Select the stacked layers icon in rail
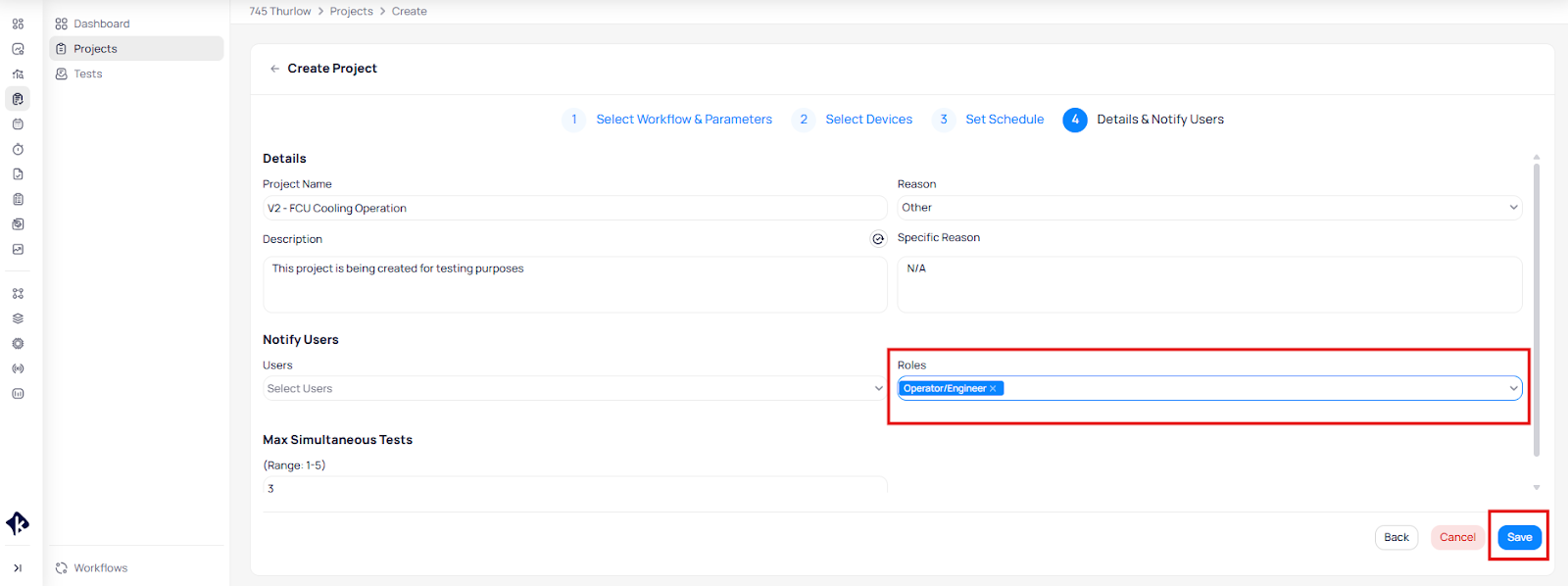1568x586 pixels. tap(18, 318)
